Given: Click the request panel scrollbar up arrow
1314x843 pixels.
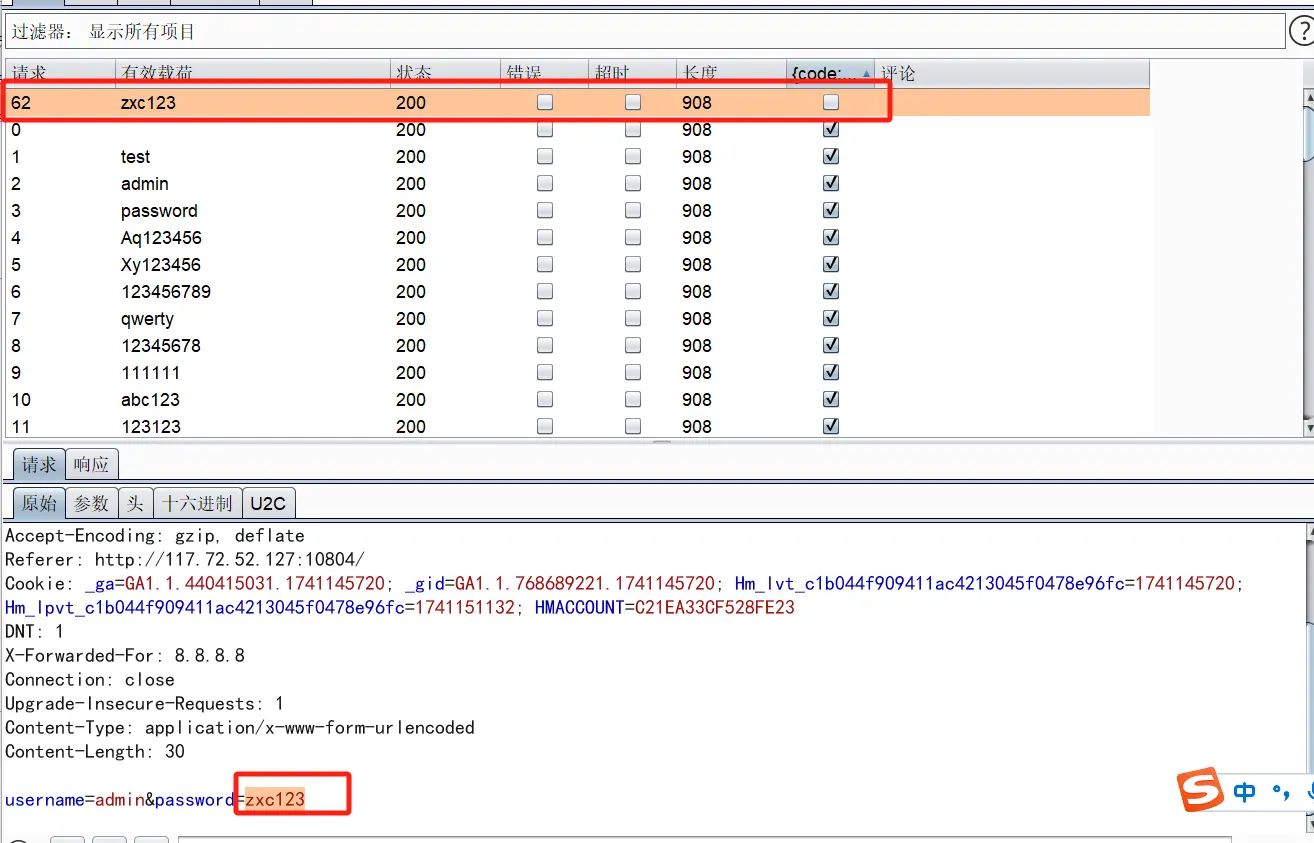Looking at the screenshot, I should [1308, 533].
